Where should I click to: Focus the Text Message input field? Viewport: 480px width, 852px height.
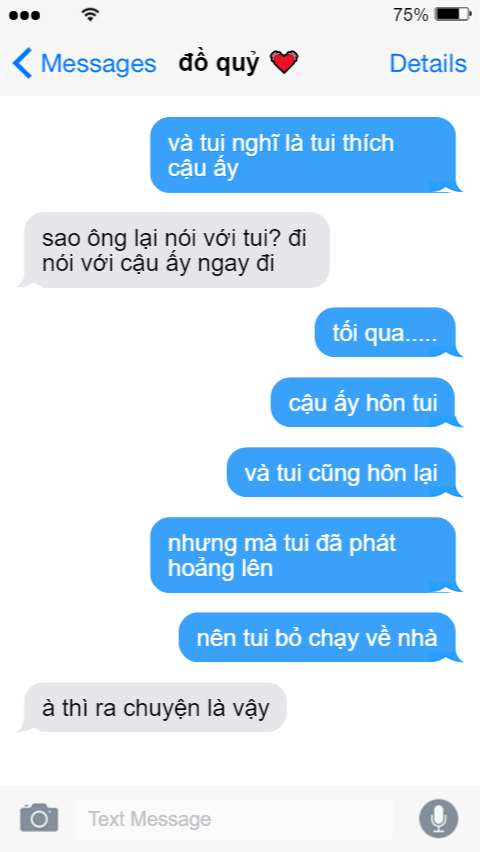tap(234, 818)
